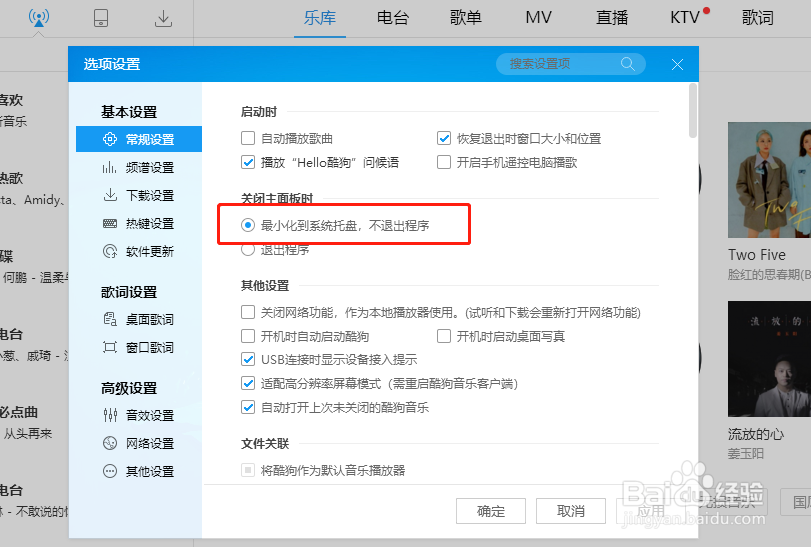Click the globe icon beside 网络设置
Image resolution: width=811 pixels, height=547 pixels.
click(x=110, y=443)
